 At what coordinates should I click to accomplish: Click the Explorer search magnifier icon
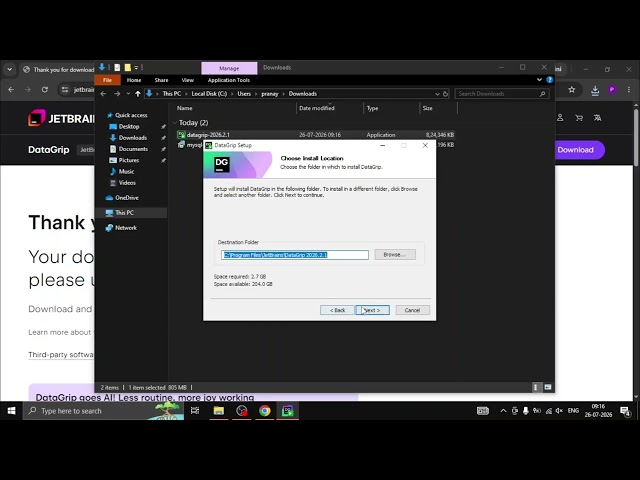542,94
